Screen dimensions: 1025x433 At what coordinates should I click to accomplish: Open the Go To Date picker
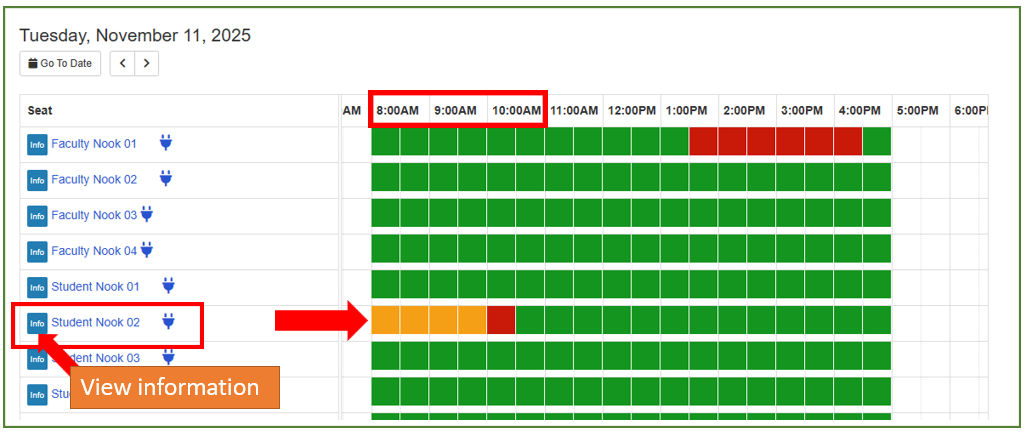[x=60, y=63]
